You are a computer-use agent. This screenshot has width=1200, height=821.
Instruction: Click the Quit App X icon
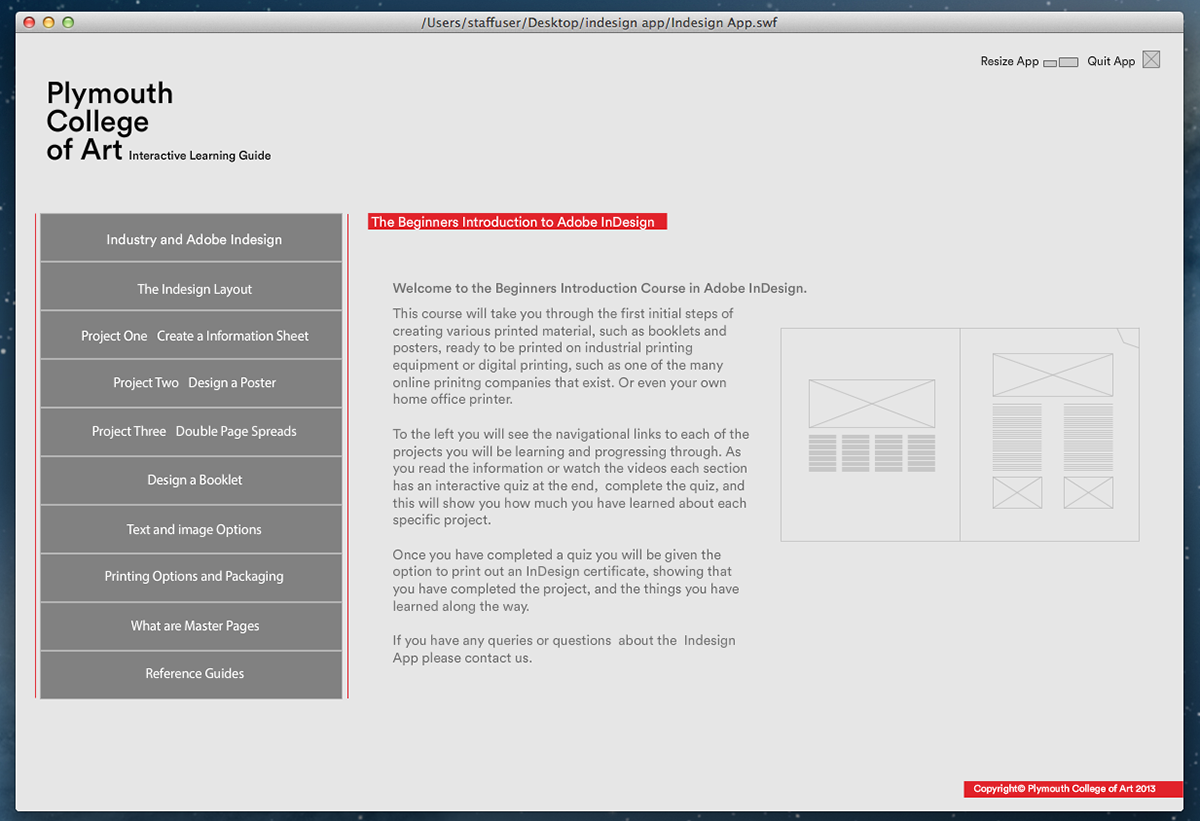pyautogui.click(x=1151, y=60)
